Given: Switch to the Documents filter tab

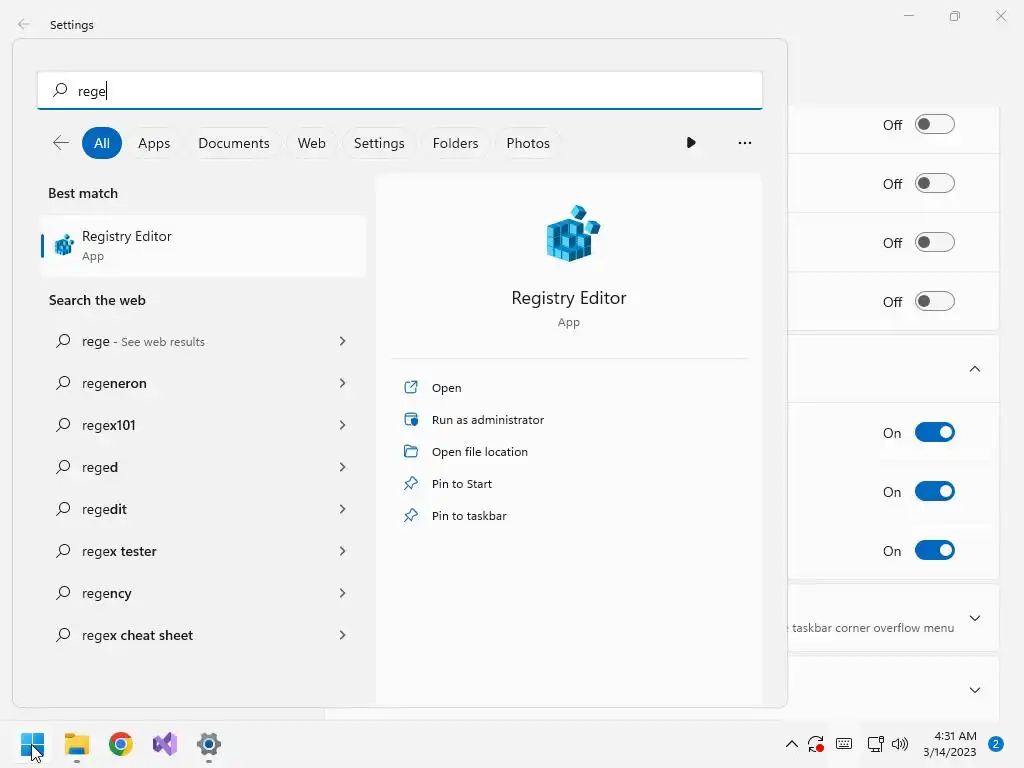Looking at the screenshot, I should click(234, 143).
